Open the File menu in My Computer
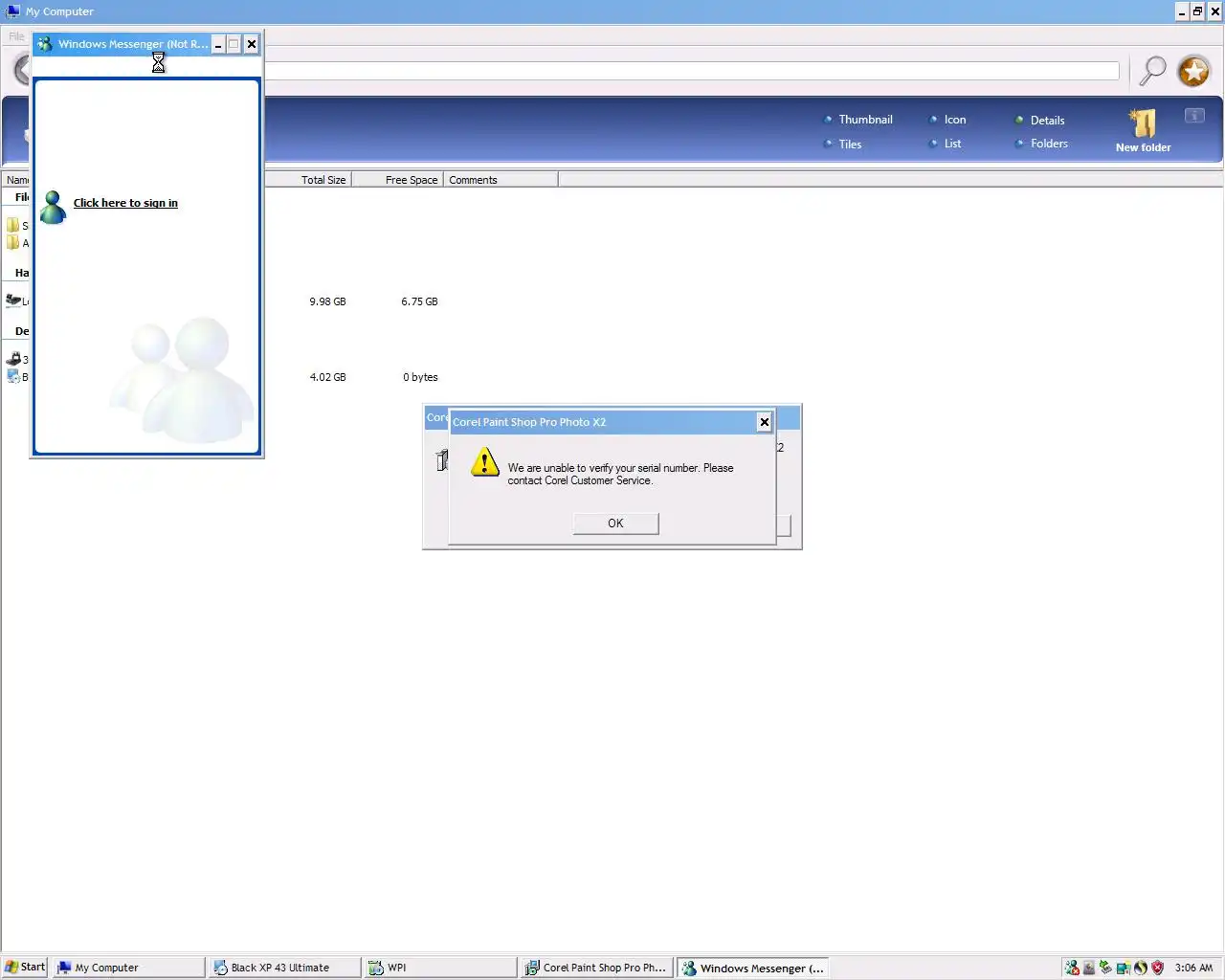1225x980 pixels. (x=16, y=36)
